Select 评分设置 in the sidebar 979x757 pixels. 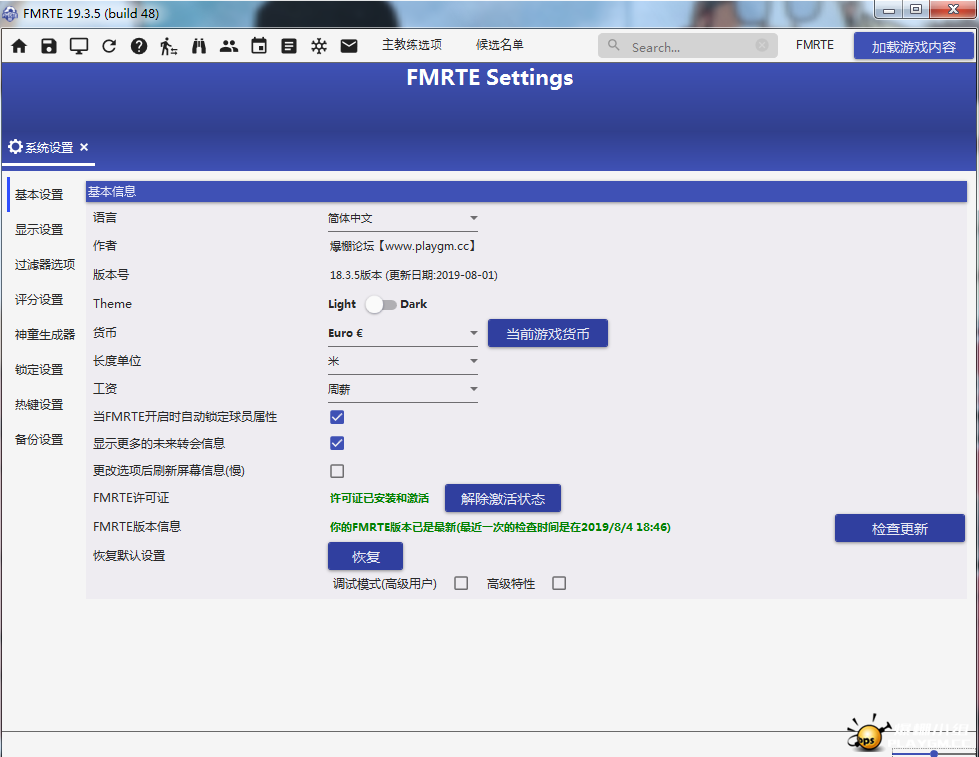click(39, 300)
